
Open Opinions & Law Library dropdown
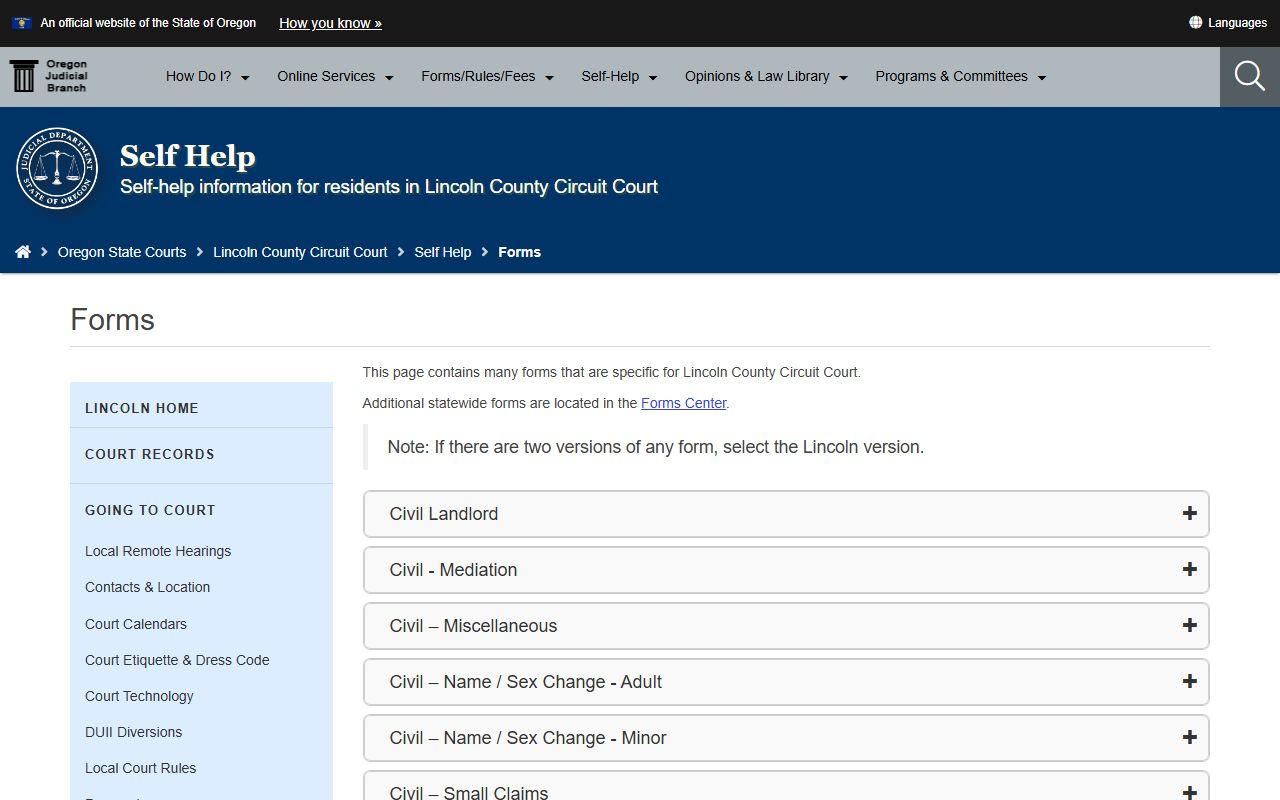click(x=767, y=76)
